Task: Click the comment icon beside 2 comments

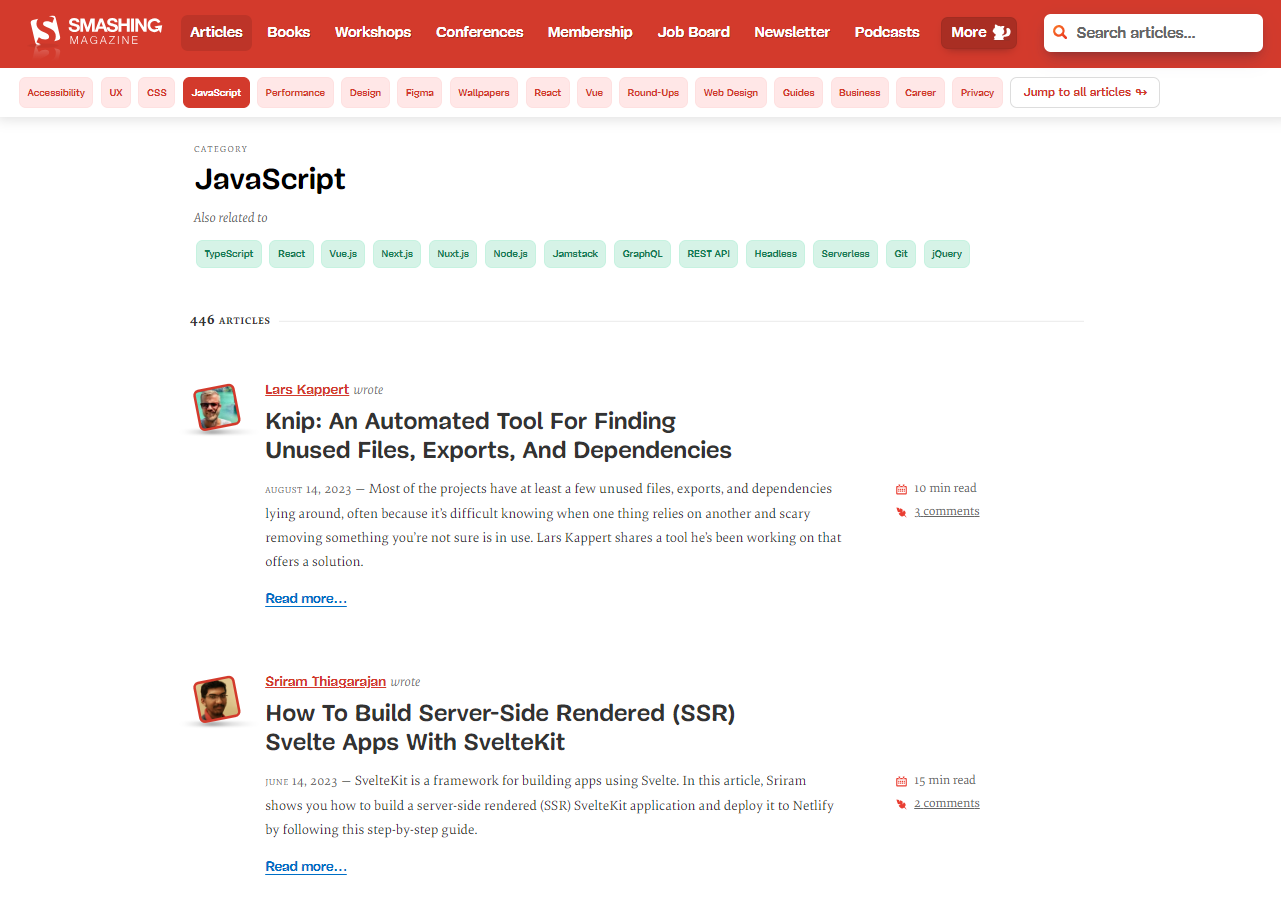Action: (901, 804)
